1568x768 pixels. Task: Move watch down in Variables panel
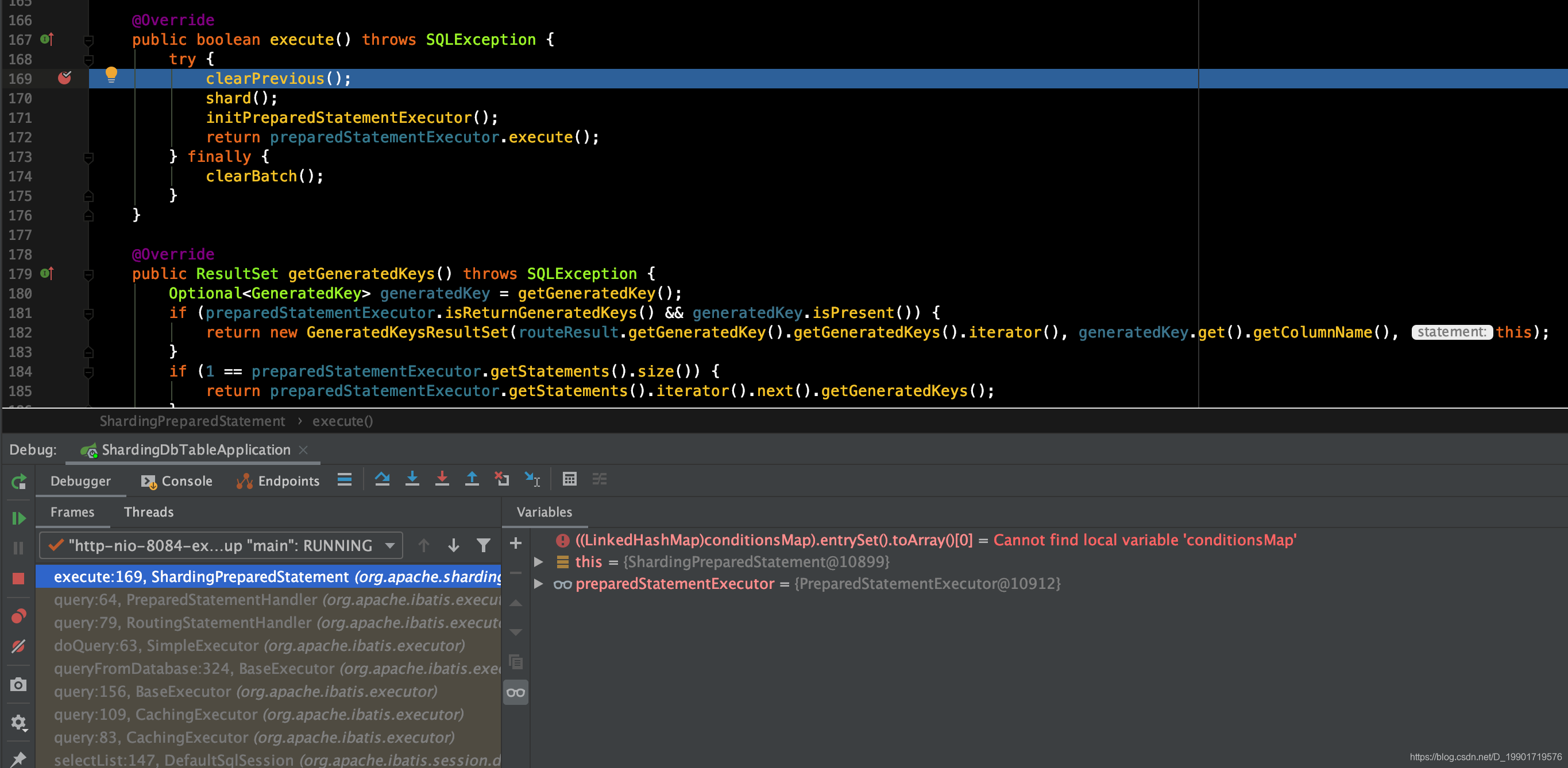[516, 633]
